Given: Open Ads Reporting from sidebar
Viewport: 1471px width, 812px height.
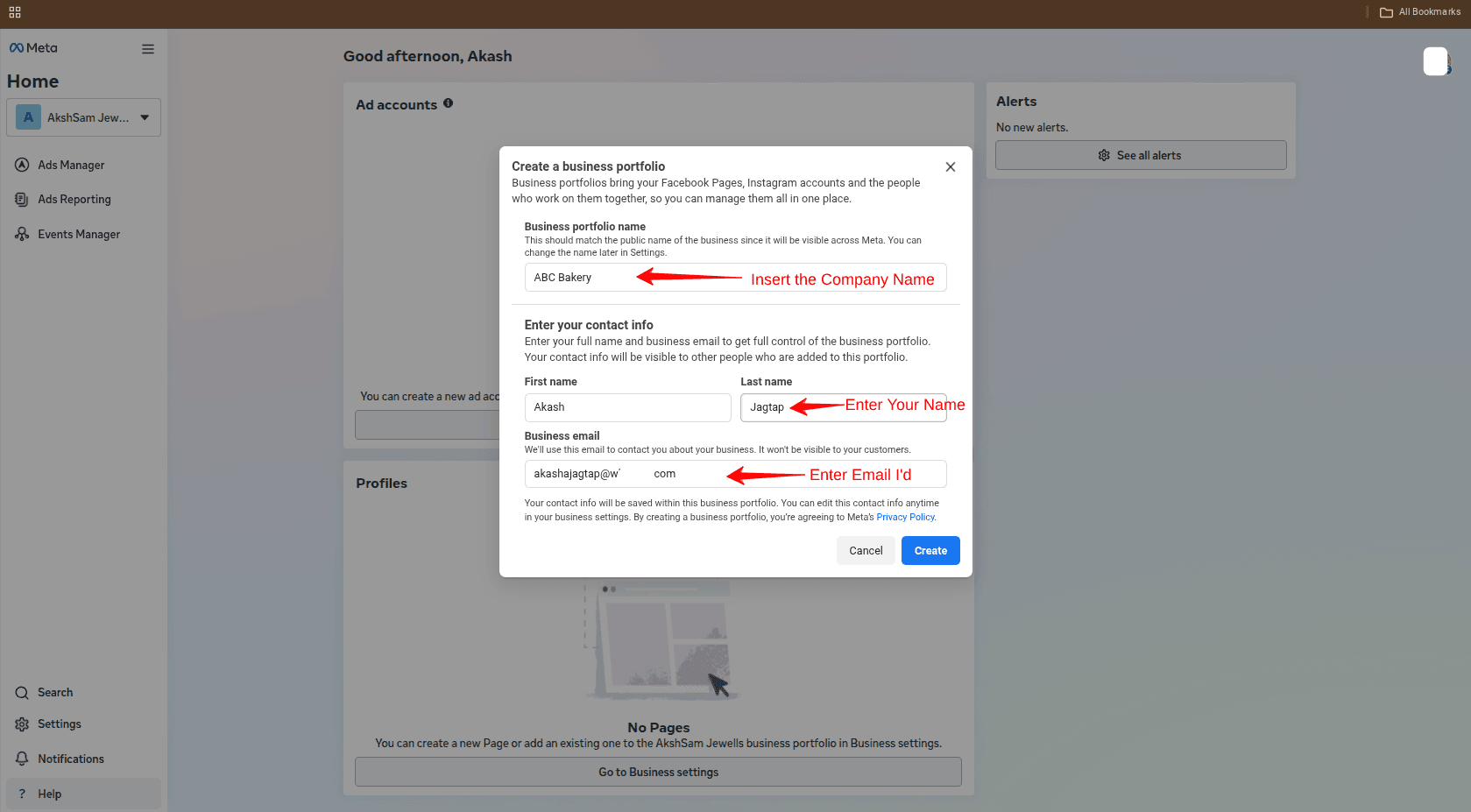Looking at the screenshot, I should [74, 200].
